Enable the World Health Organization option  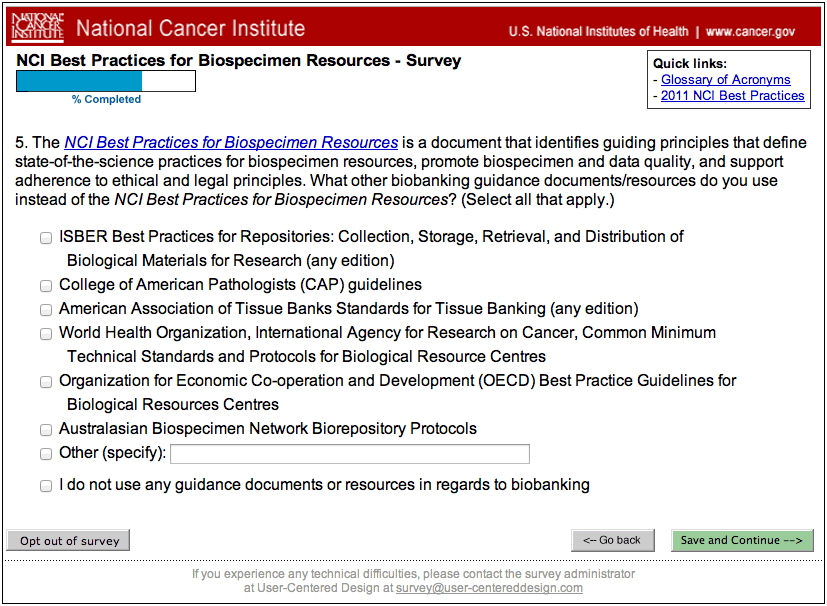point(46,334)
